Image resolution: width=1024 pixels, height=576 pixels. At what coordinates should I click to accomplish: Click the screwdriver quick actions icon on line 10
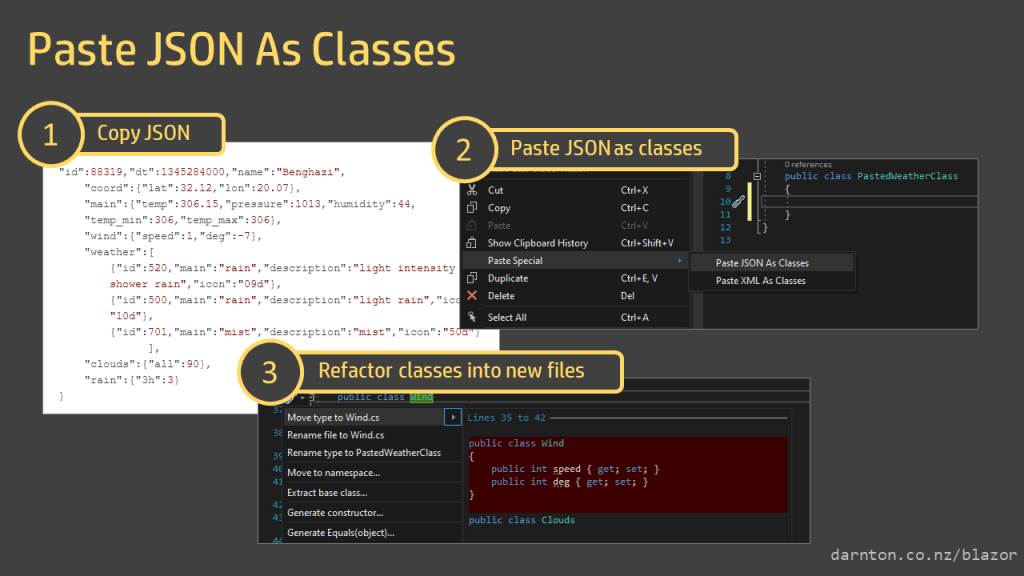click(738, 202)
